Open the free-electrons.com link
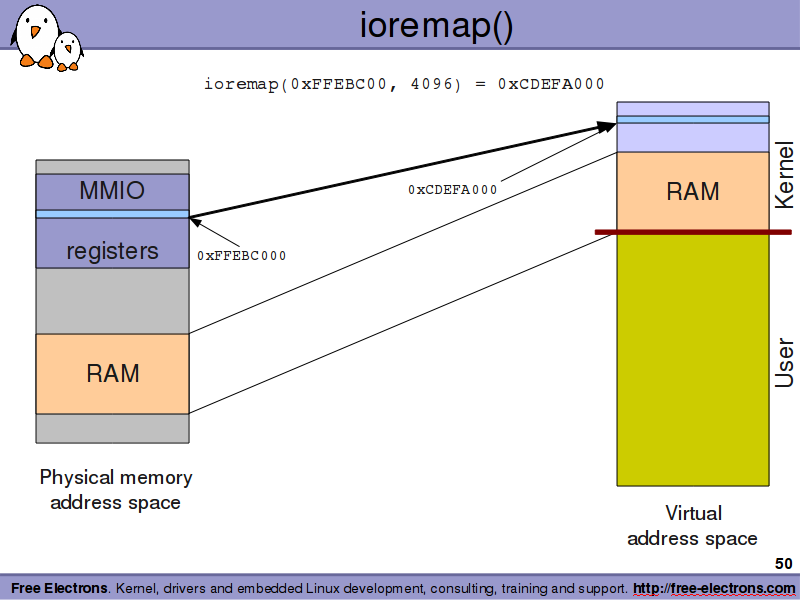Screen dimensions: 800x600 click(714, 588)
